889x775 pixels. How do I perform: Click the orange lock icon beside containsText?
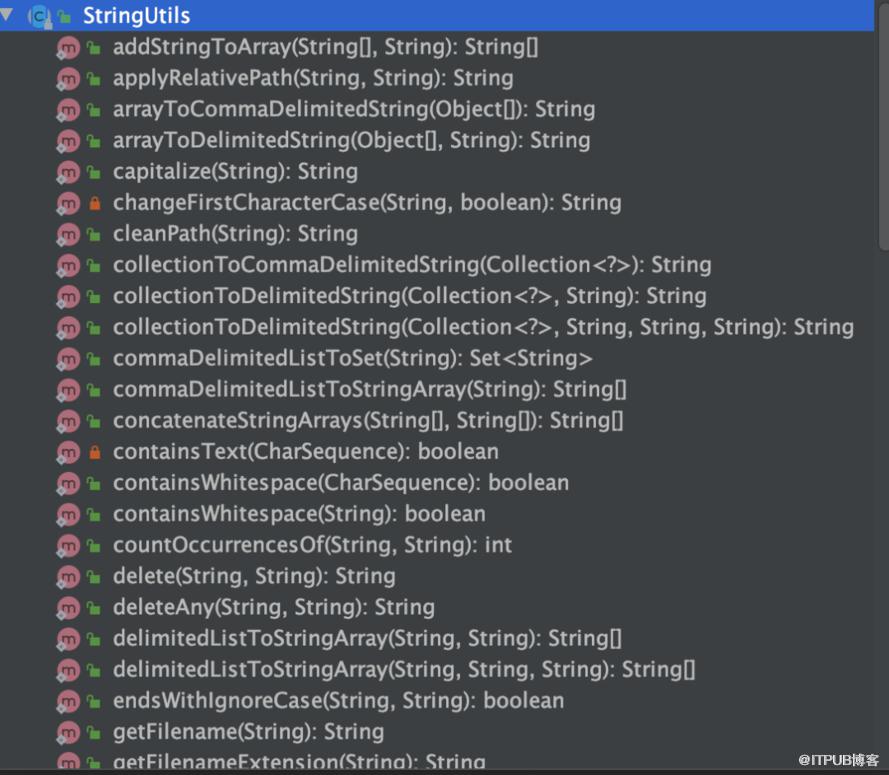pyautogui.click(x=95, y=452)
